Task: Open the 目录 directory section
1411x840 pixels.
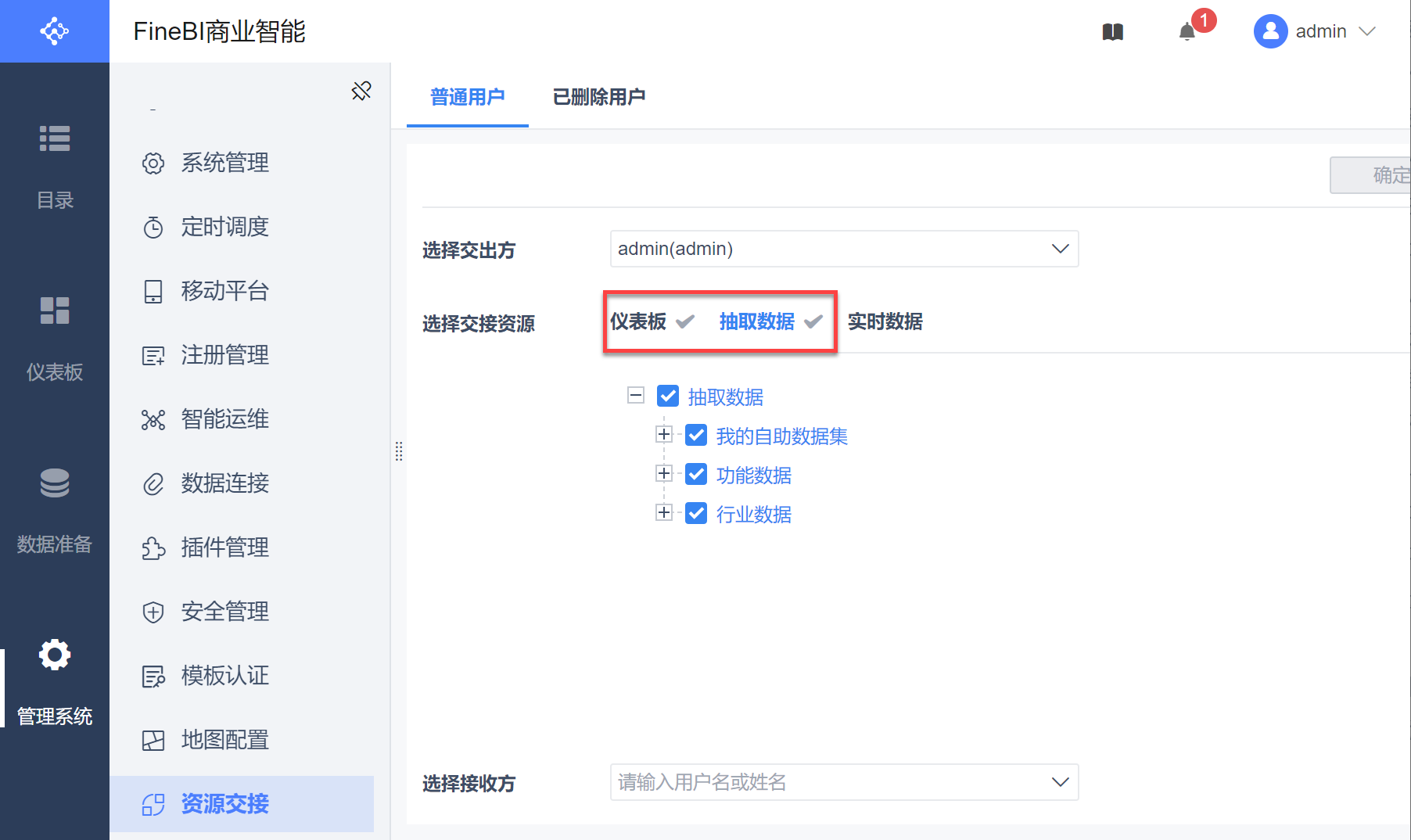Action: pyautogui.click(x=55, y=166)
